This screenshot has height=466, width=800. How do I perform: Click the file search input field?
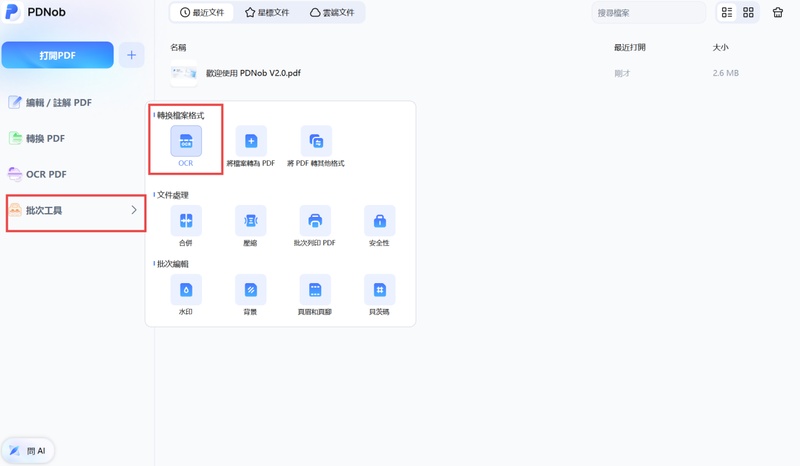(649, 13)
